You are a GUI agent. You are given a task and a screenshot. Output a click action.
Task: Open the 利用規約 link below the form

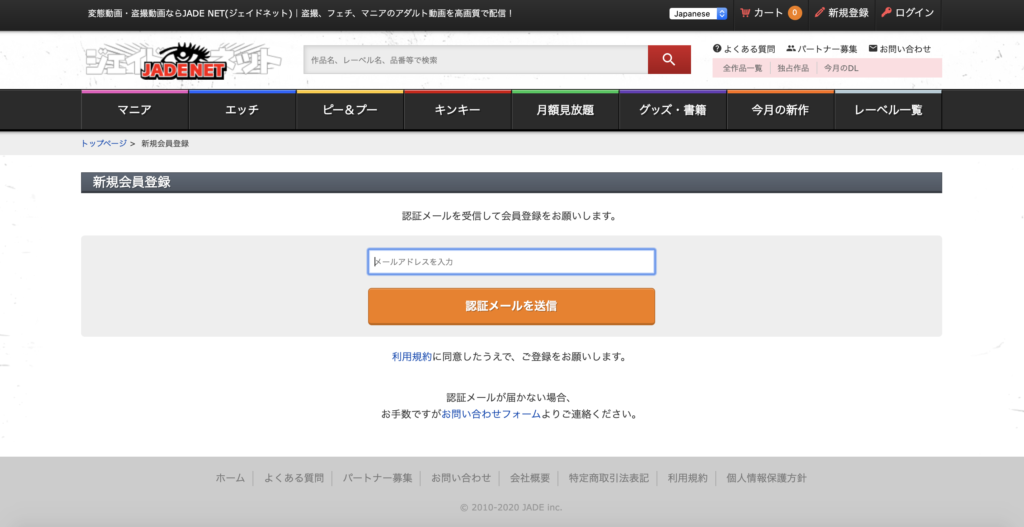point(412,357)
